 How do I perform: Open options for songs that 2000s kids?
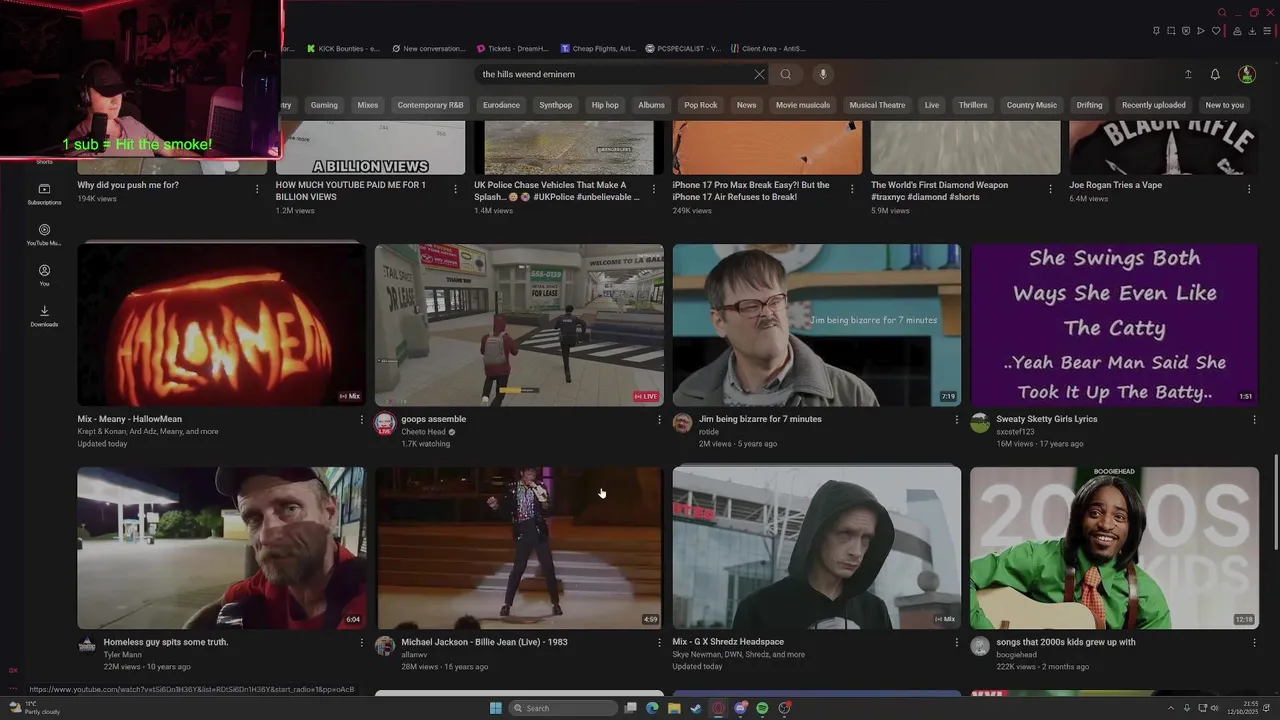pos(1254,643)
